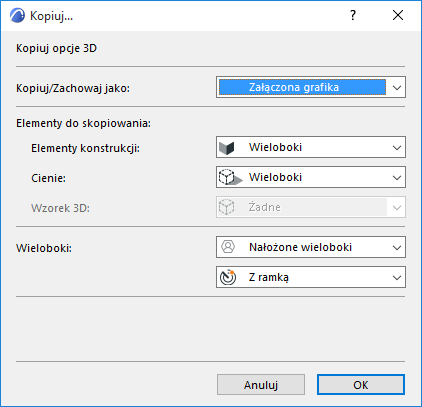
Task: Click the Wieloboki: section label
Action: (x=44, y=248)
